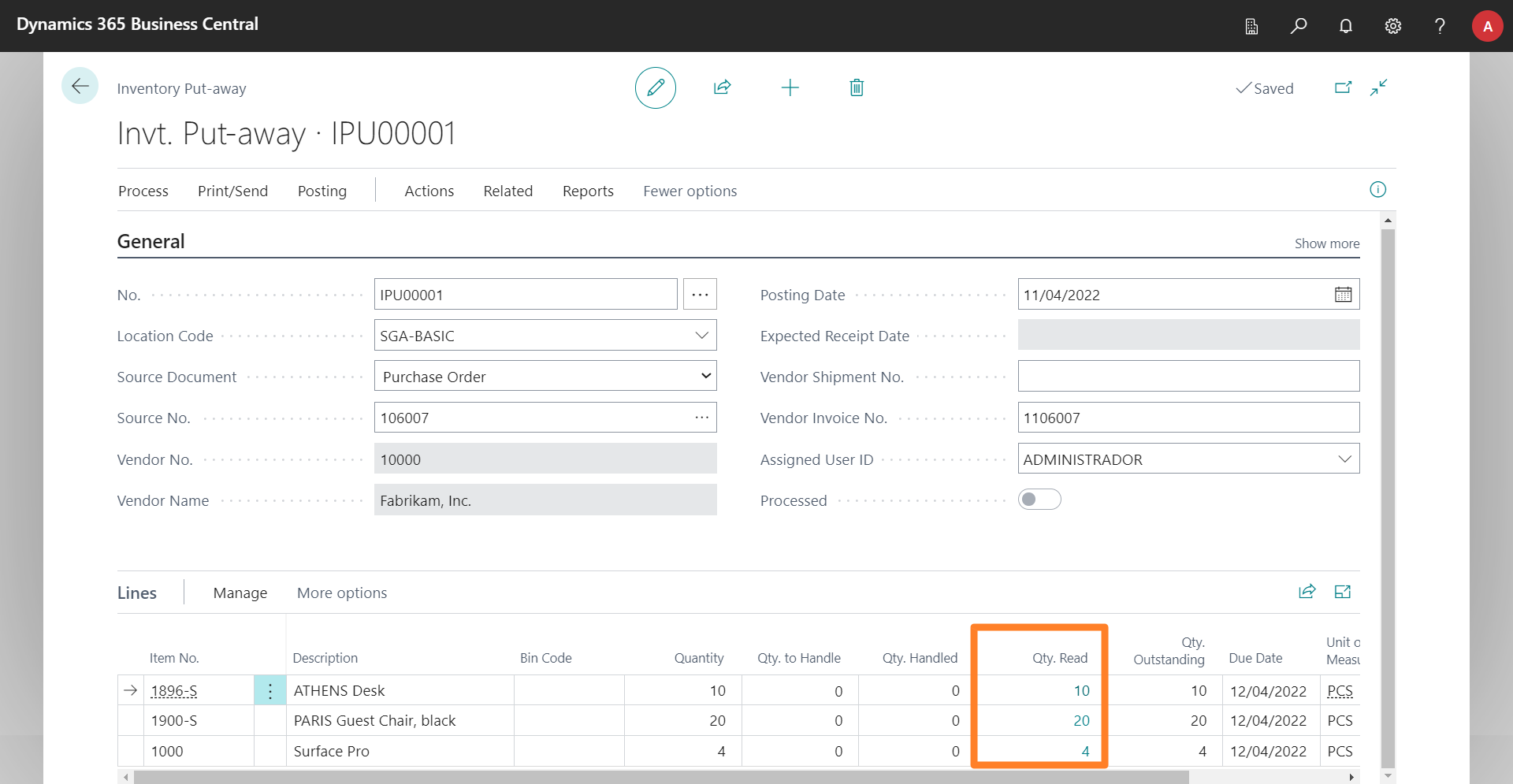Select More options in Lines
The image size is (1513, 784).
point(341,593)
